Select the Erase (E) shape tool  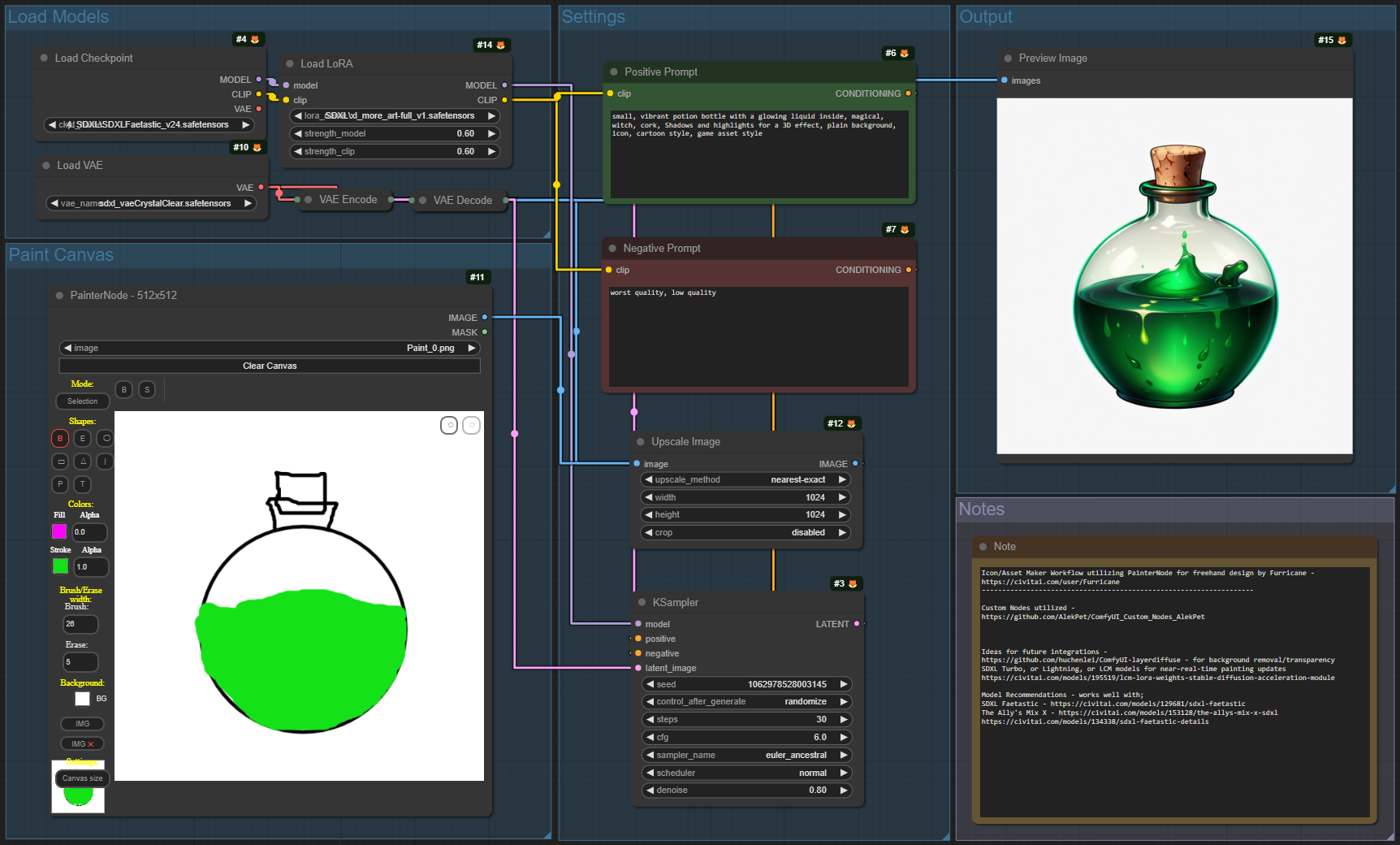click(82, 439)
